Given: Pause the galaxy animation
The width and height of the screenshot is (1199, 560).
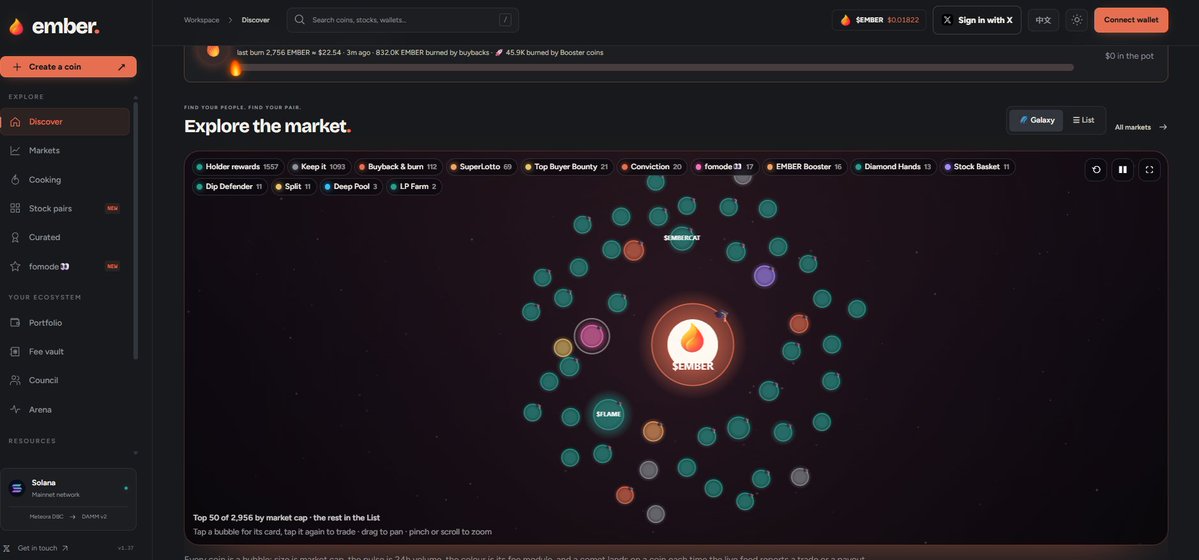Looking at the screenshot, I should pyautogui.click(x=1123, y=170).
